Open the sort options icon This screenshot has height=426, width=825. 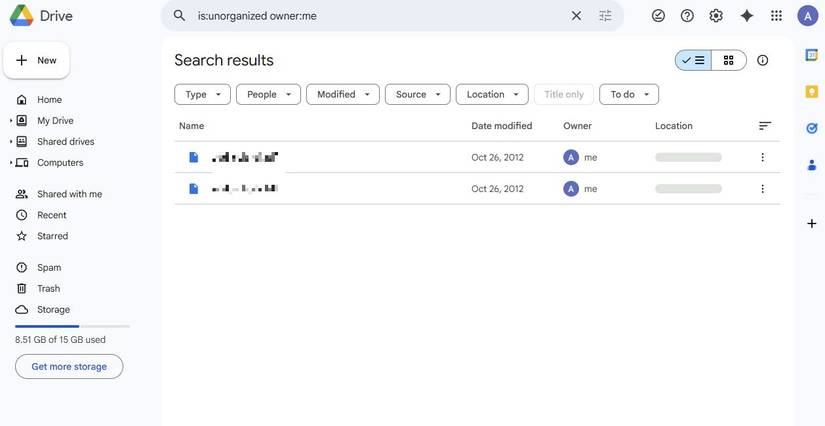765,126
